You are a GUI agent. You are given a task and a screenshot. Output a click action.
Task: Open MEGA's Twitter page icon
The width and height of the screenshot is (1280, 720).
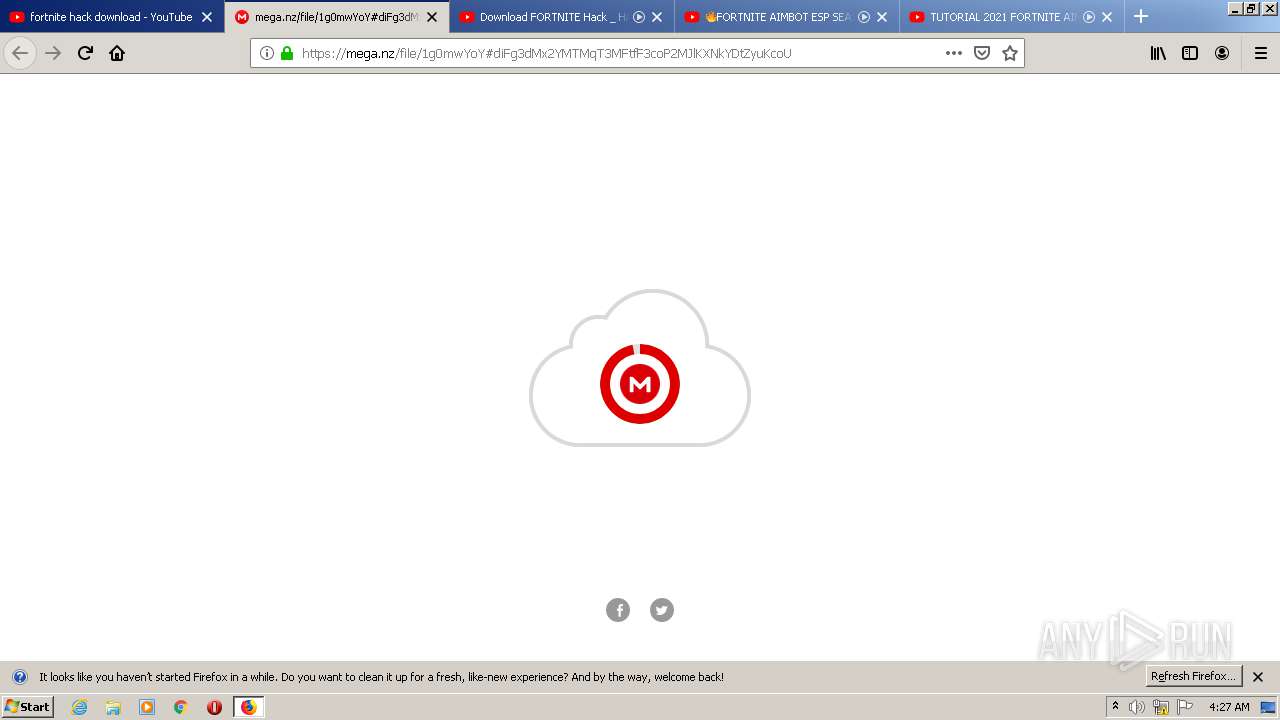662,610
